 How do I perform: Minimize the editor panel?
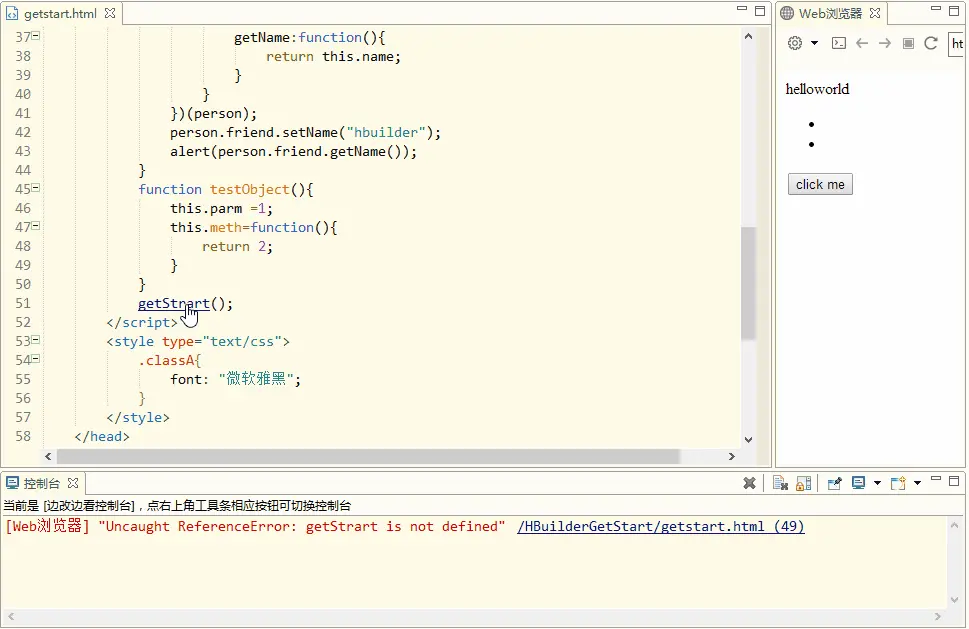pos(742,9)
